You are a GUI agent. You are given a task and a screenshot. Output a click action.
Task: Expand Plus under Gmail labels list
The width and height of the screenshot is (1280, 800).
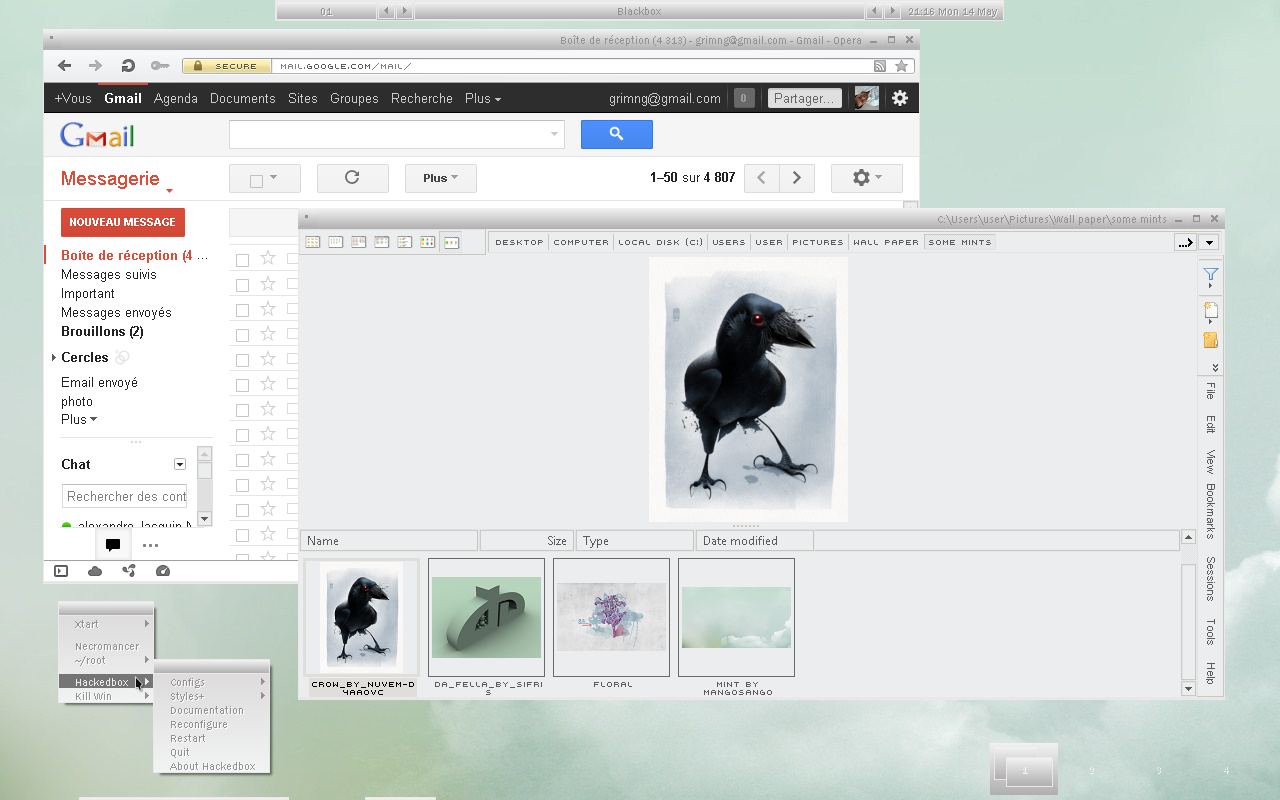(79, 419)
